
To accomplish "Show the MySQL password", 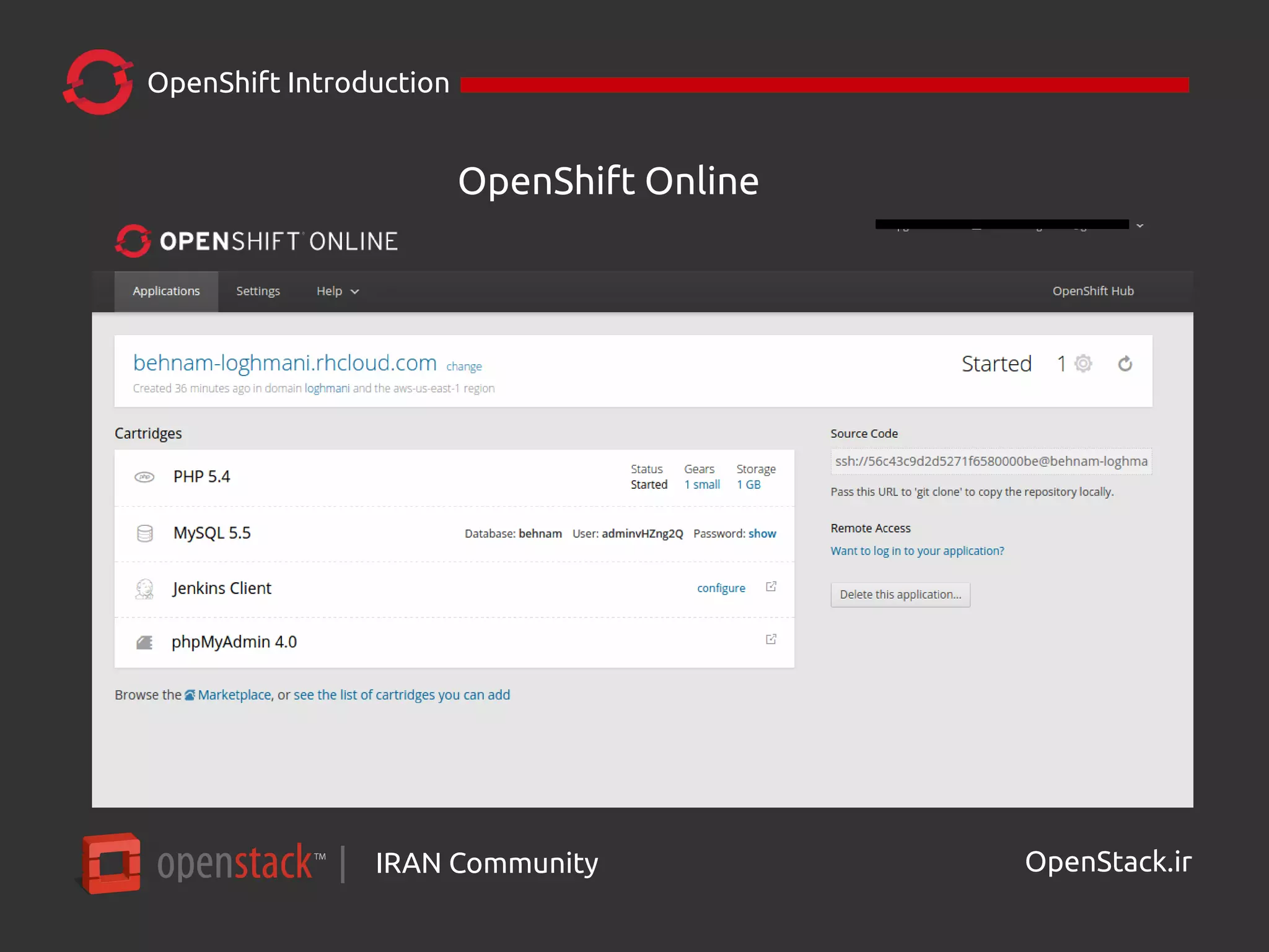I will (x=762, y=533).
